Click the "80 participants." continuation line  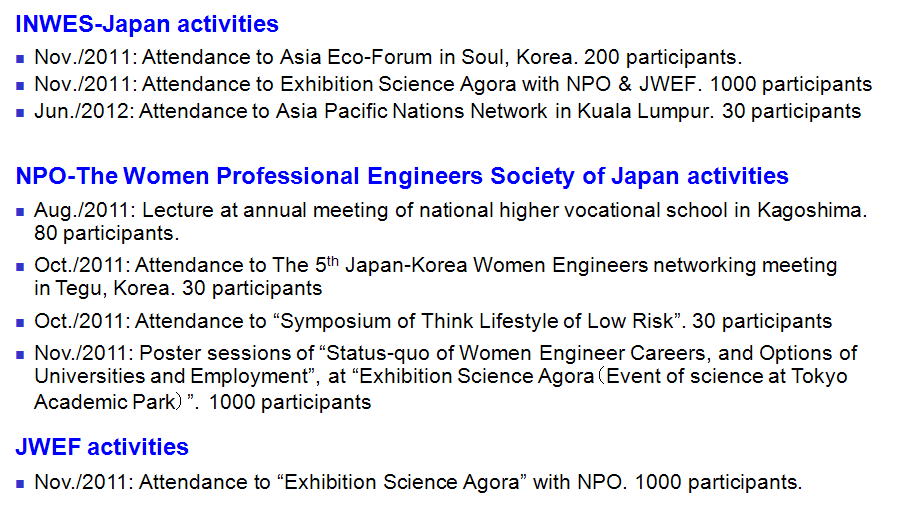click(107, 235)
